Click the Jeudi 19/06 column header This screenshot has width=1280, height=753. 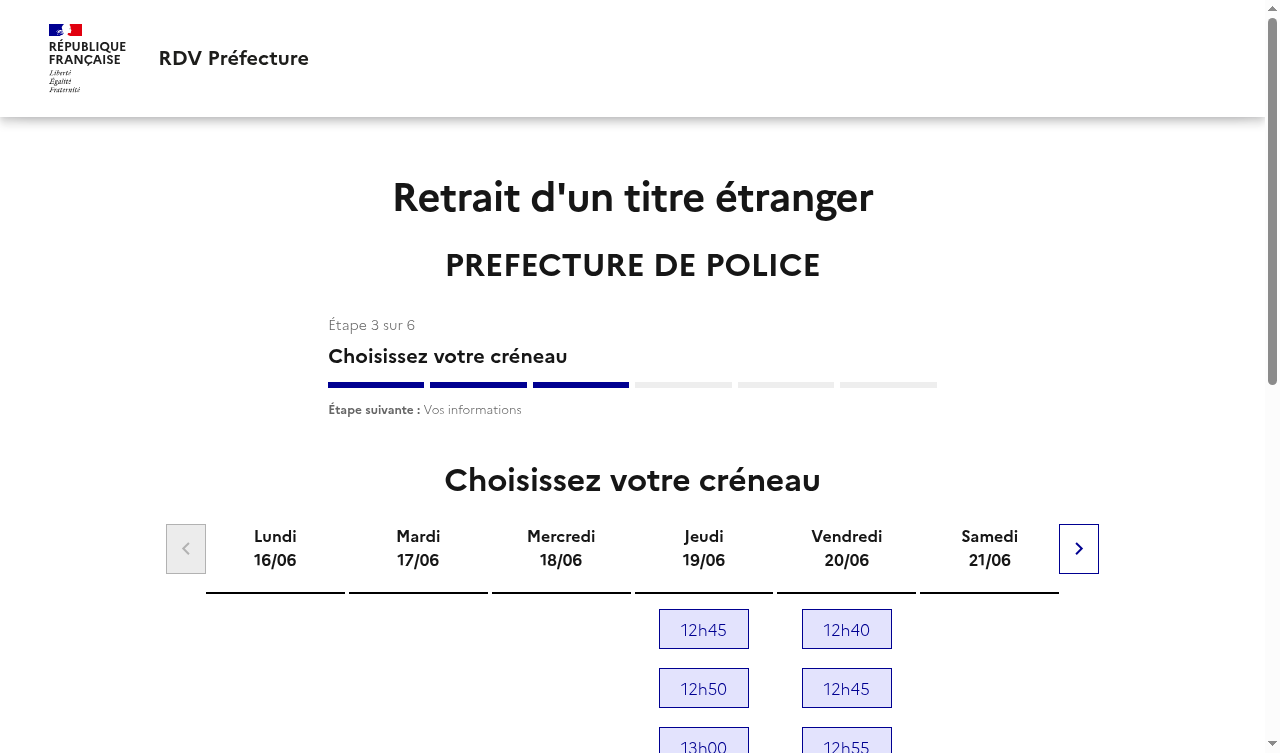point(704,548)
